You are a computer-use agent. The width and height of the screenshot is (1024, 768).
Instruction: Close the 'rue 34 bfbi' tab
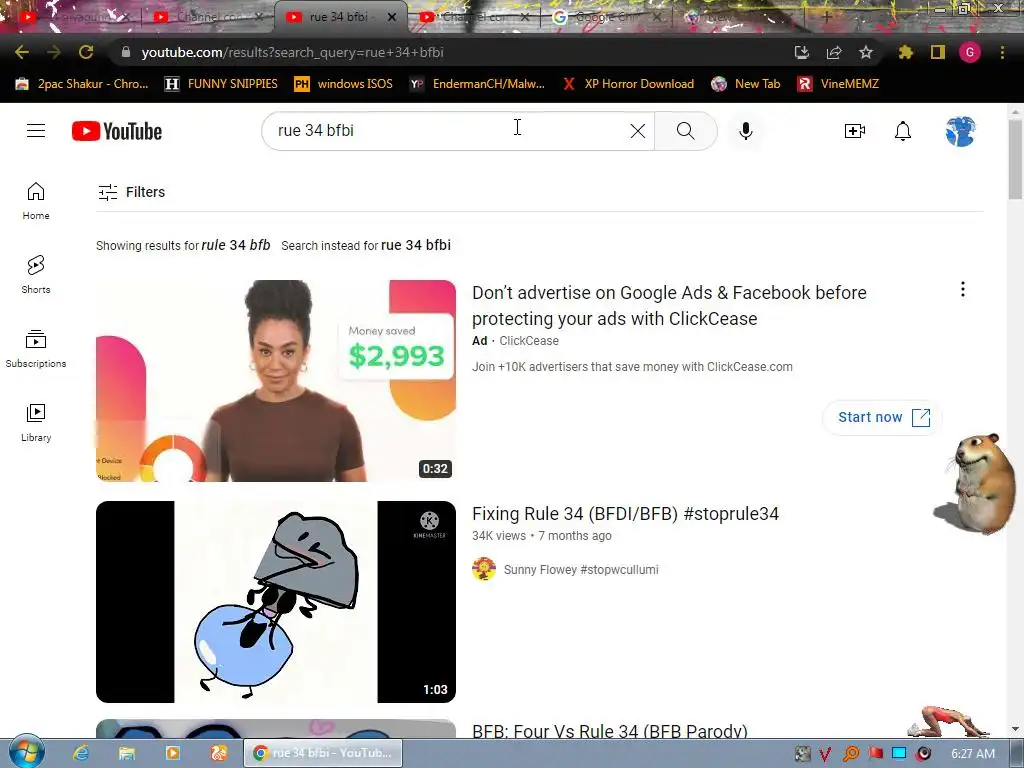tap(392, 17)
